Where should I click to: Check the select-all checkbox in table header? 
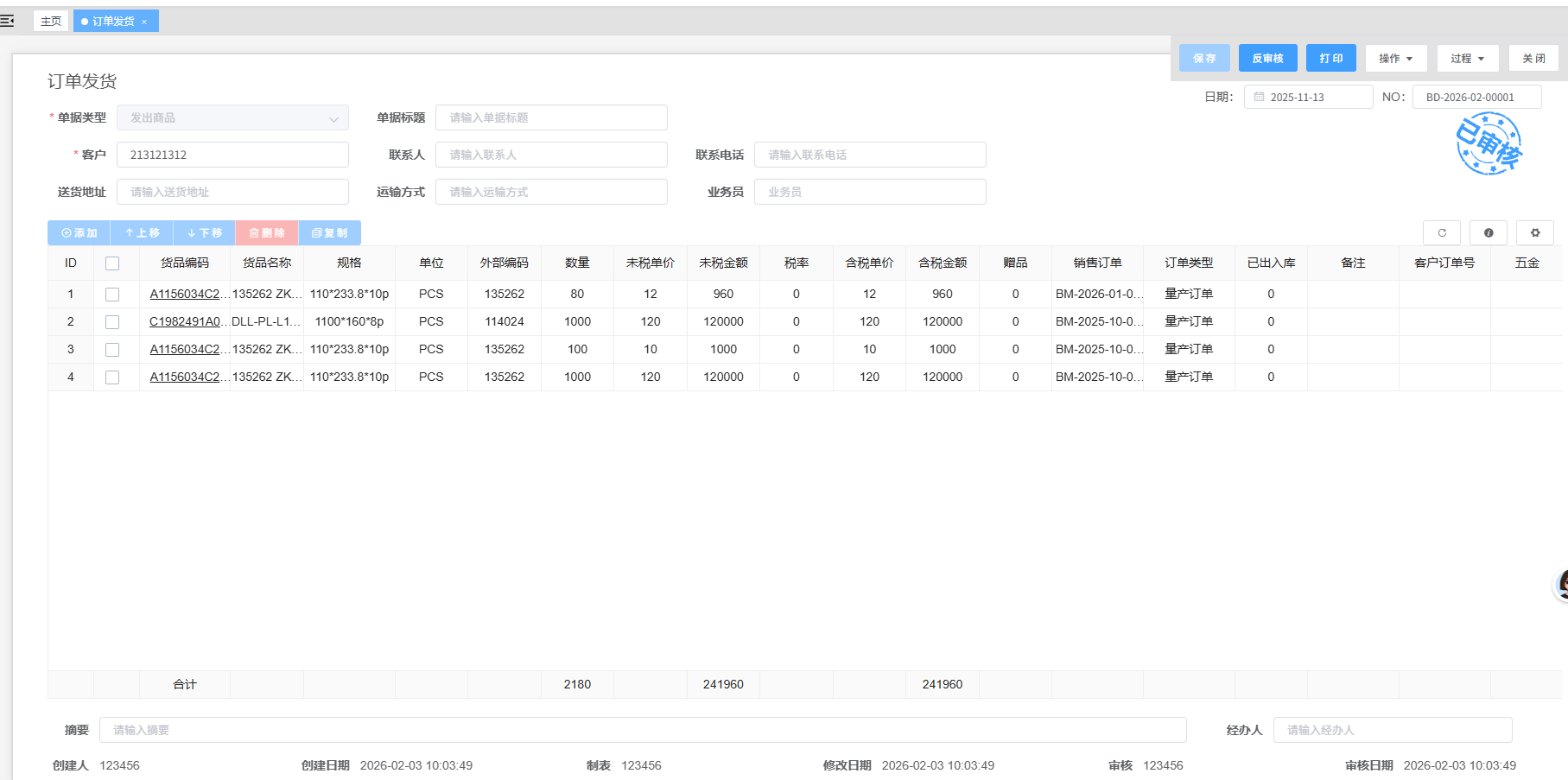[x=112, y=263]
